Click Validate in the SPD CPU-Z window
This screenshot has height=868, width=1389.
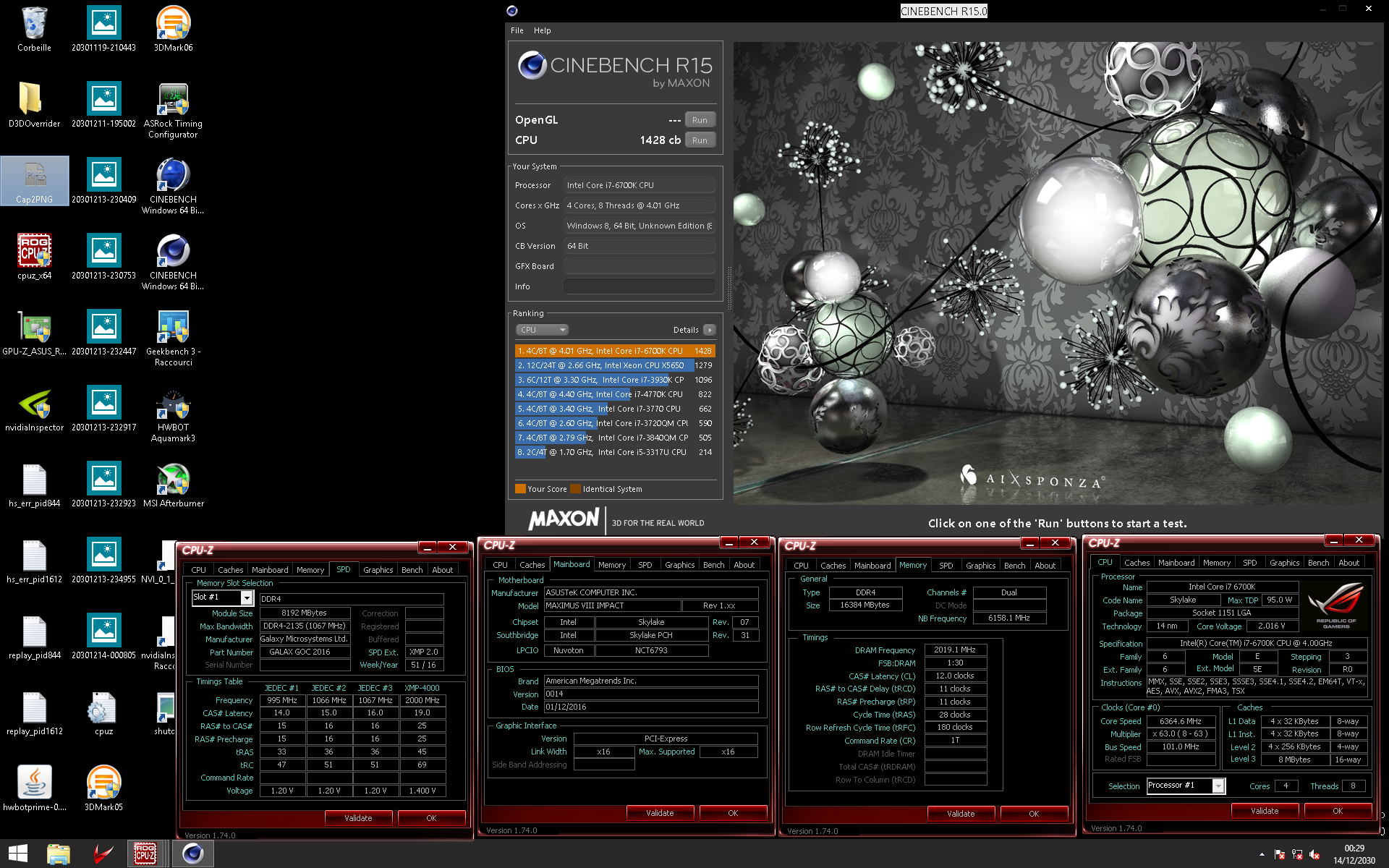(x=358, y=818)
